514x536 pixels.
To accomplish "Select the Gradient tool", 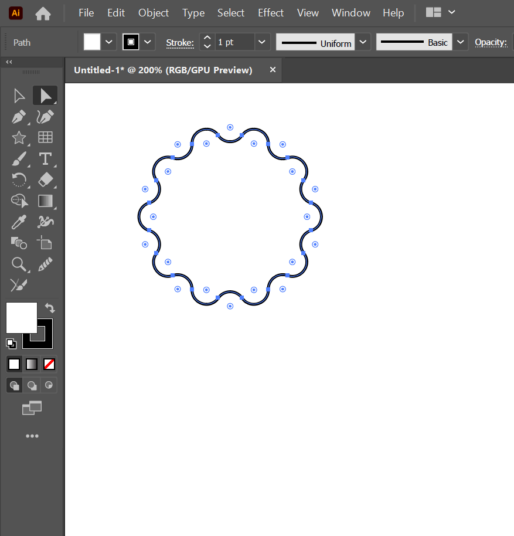I will point(45,201).
